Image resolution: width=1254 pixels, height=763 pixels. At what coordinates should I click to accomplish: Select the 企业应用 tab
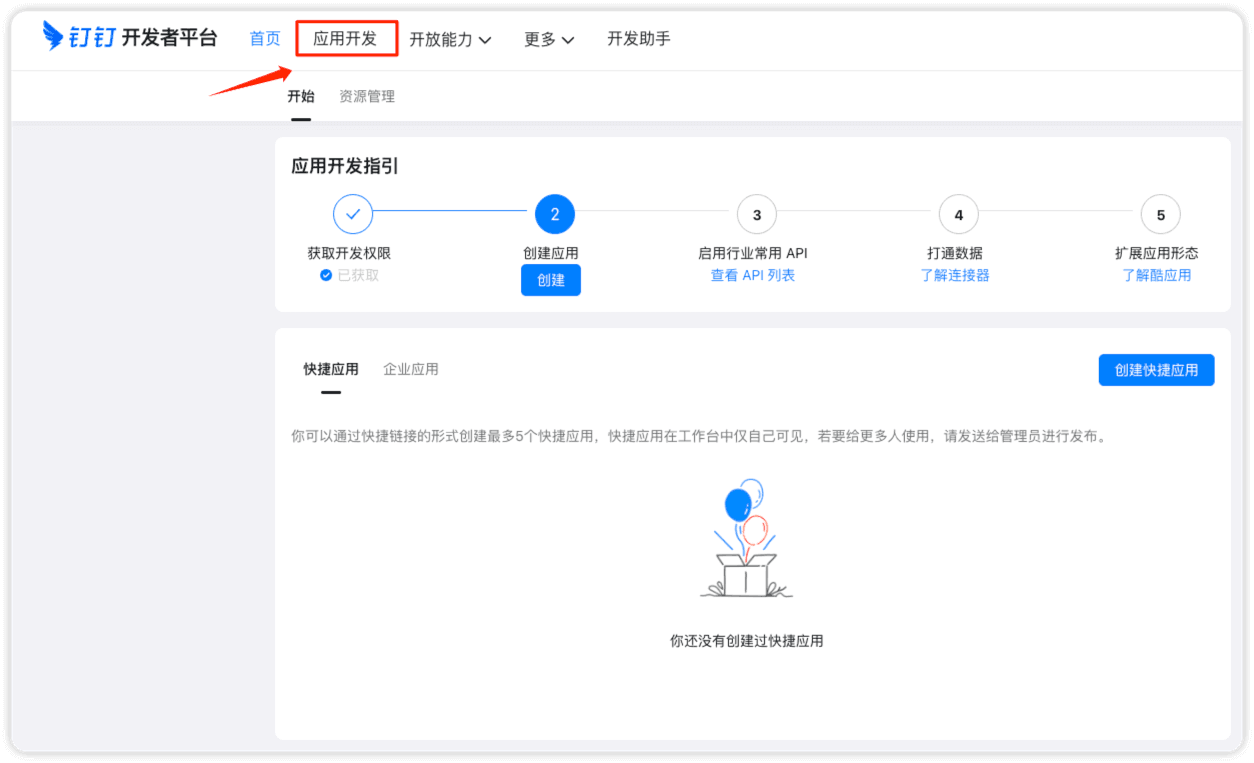pos(411,369)
